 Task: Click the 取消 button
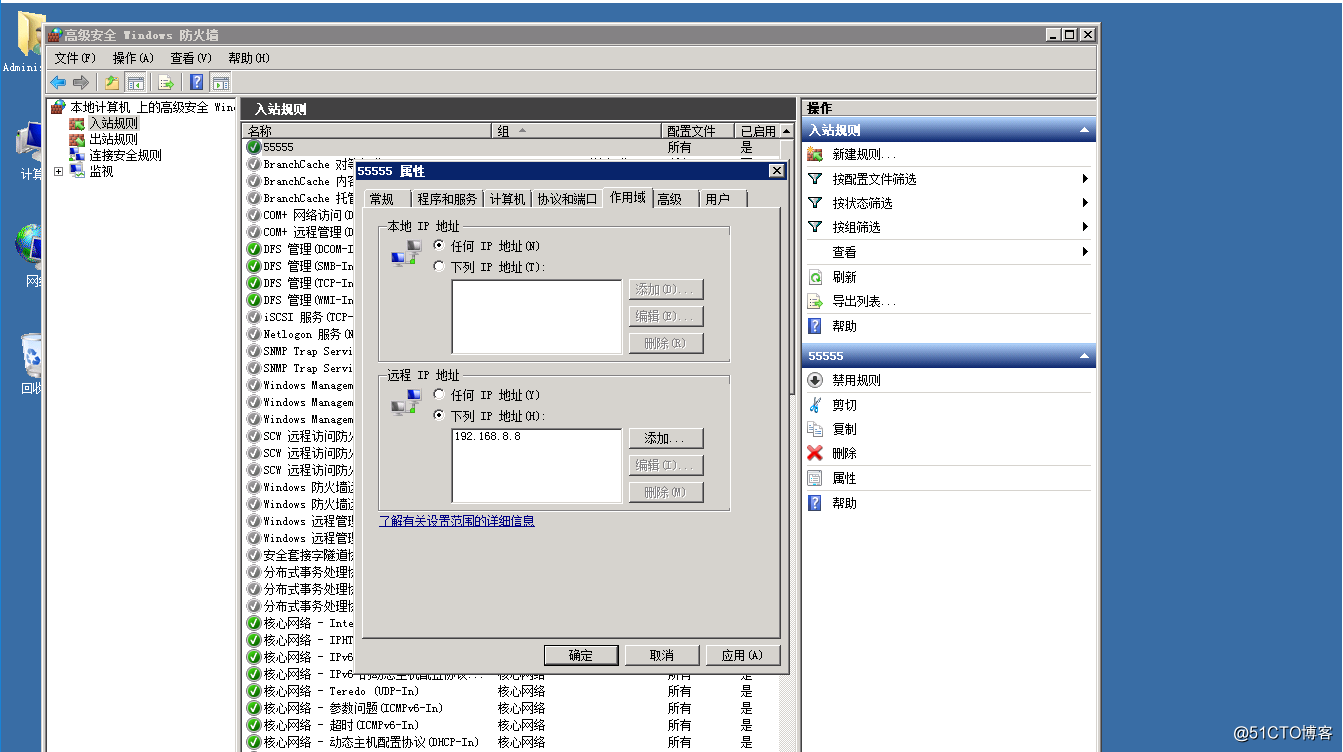coord(661,655)
